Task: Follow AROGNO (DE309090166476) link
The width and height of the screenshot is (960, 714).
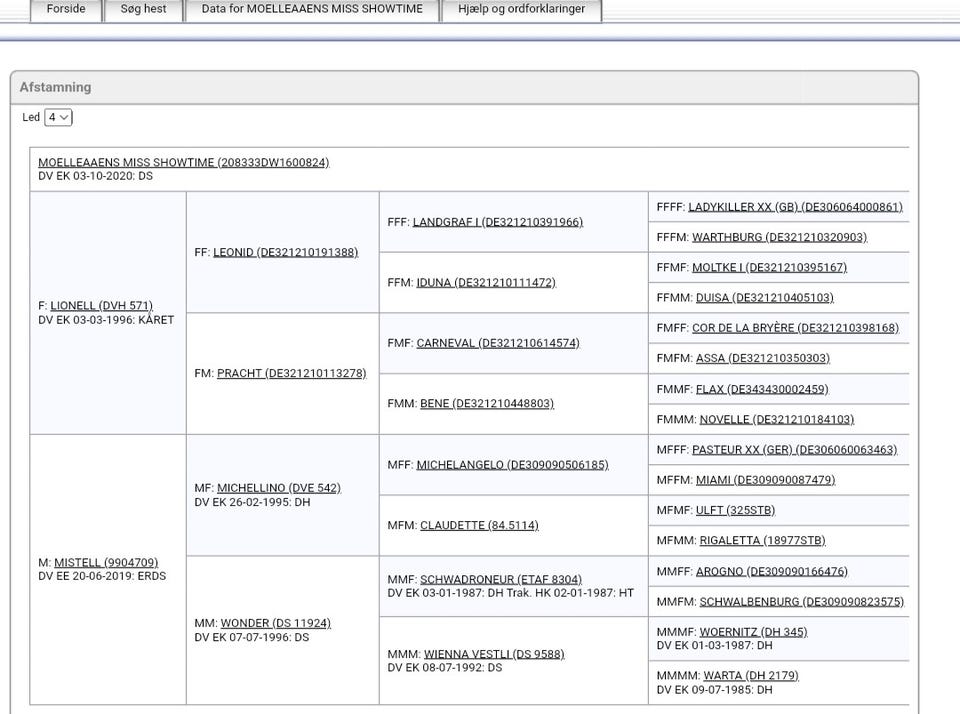Action: (771, 571)
